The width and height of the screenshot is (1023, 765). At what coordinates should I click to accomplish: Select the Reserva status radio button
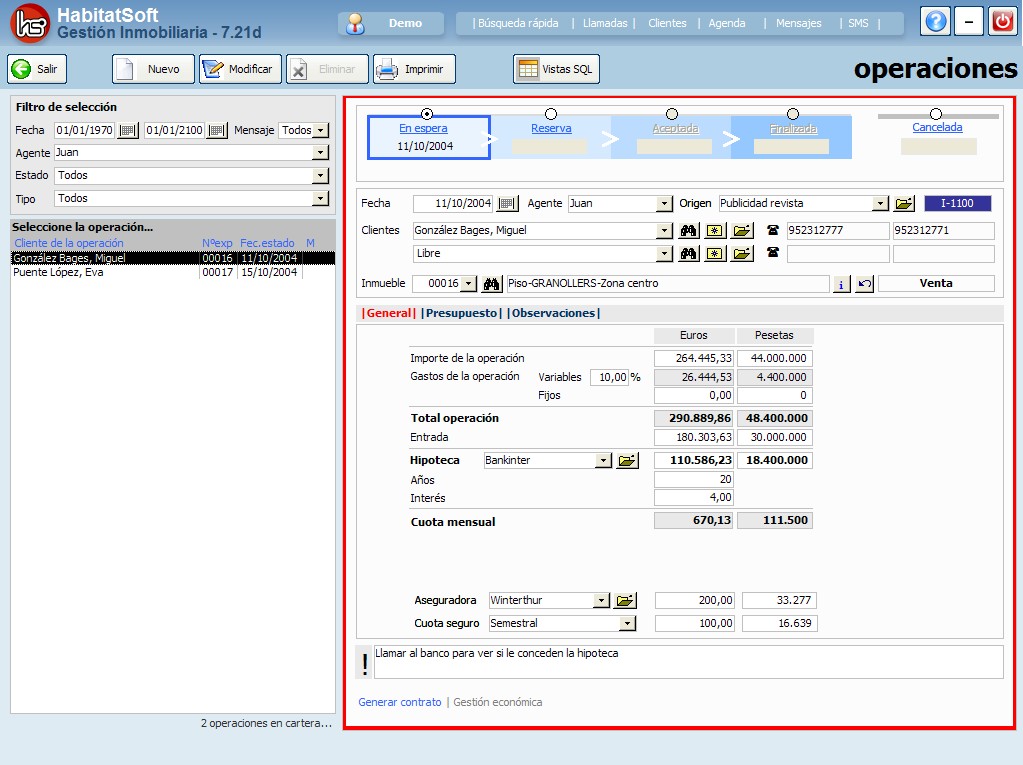[x=551, y=114]
